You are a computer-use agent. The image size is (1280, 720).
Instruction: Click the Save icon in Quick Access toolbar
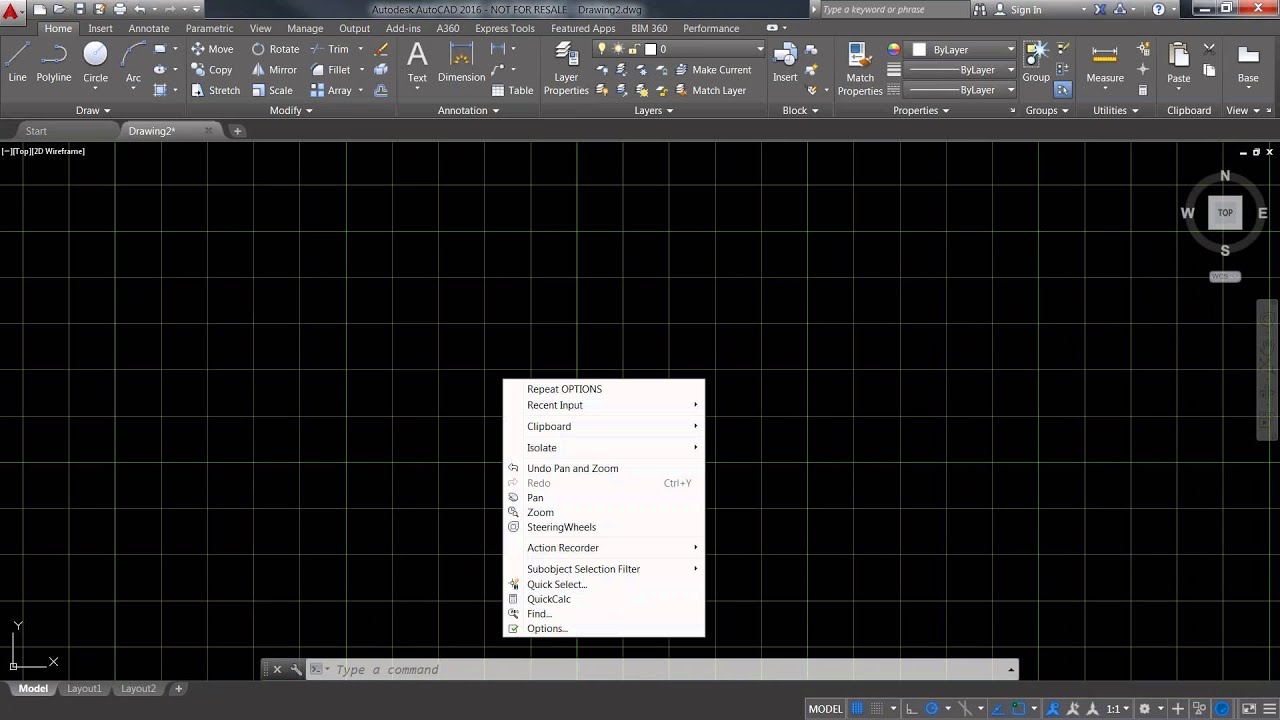[x=79, y=9]
